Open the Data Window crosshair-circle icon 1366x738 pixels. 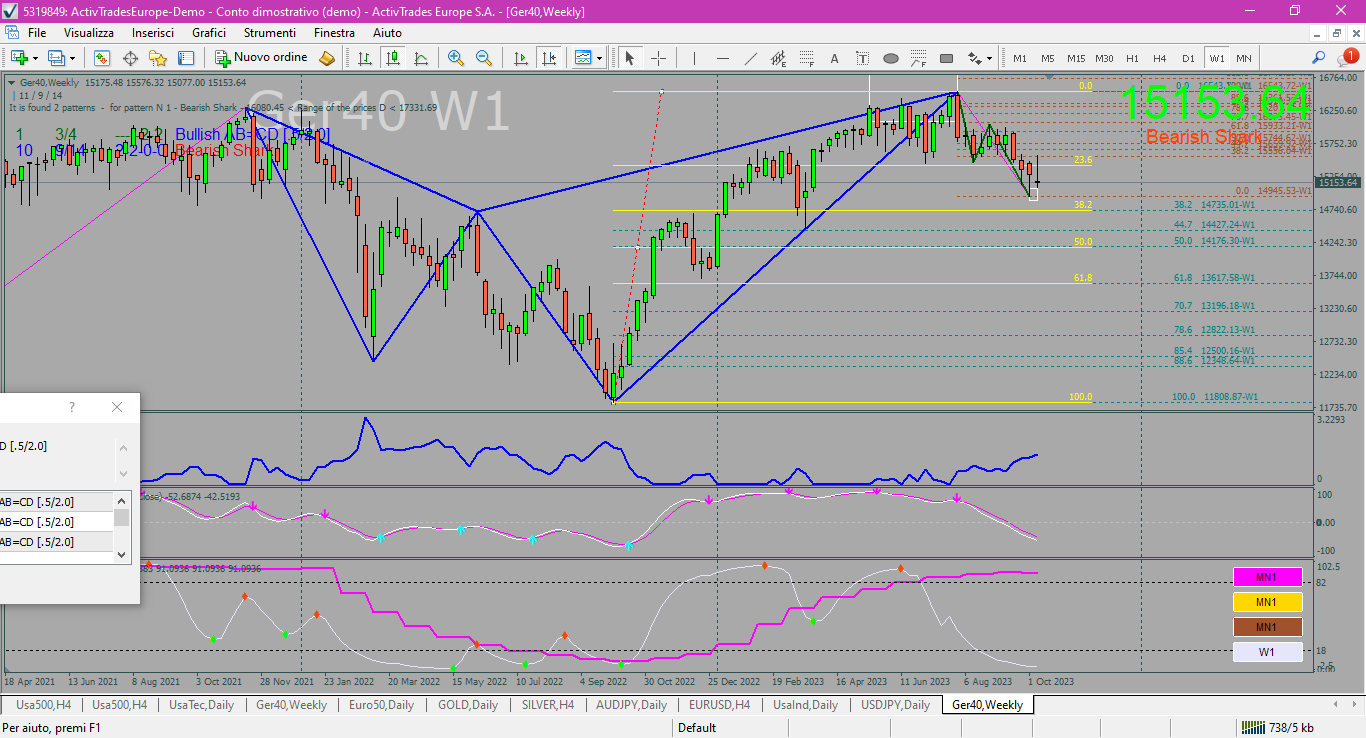[x=130, y=58]
